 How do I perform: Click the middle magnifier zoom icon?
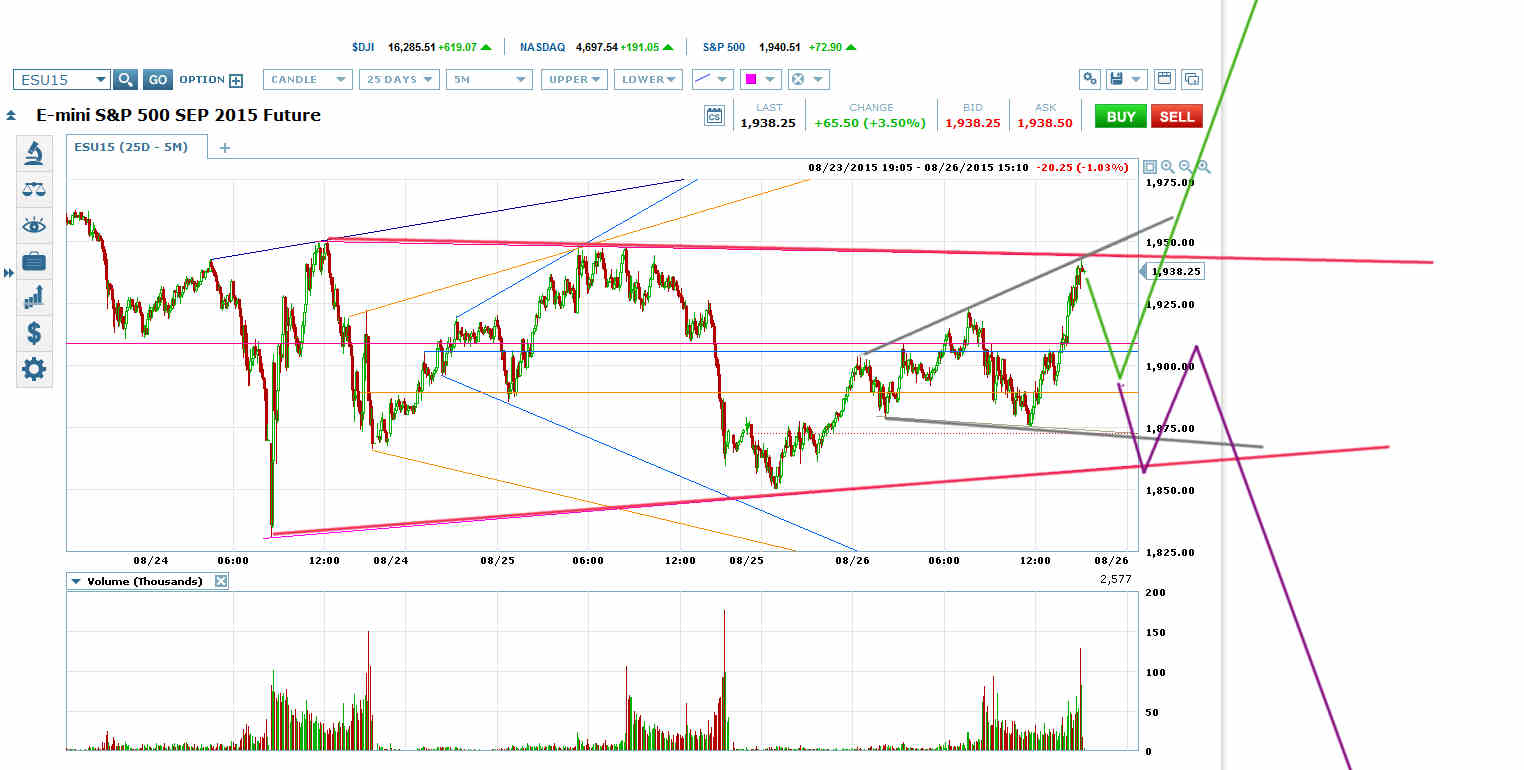click(1185, 167)
